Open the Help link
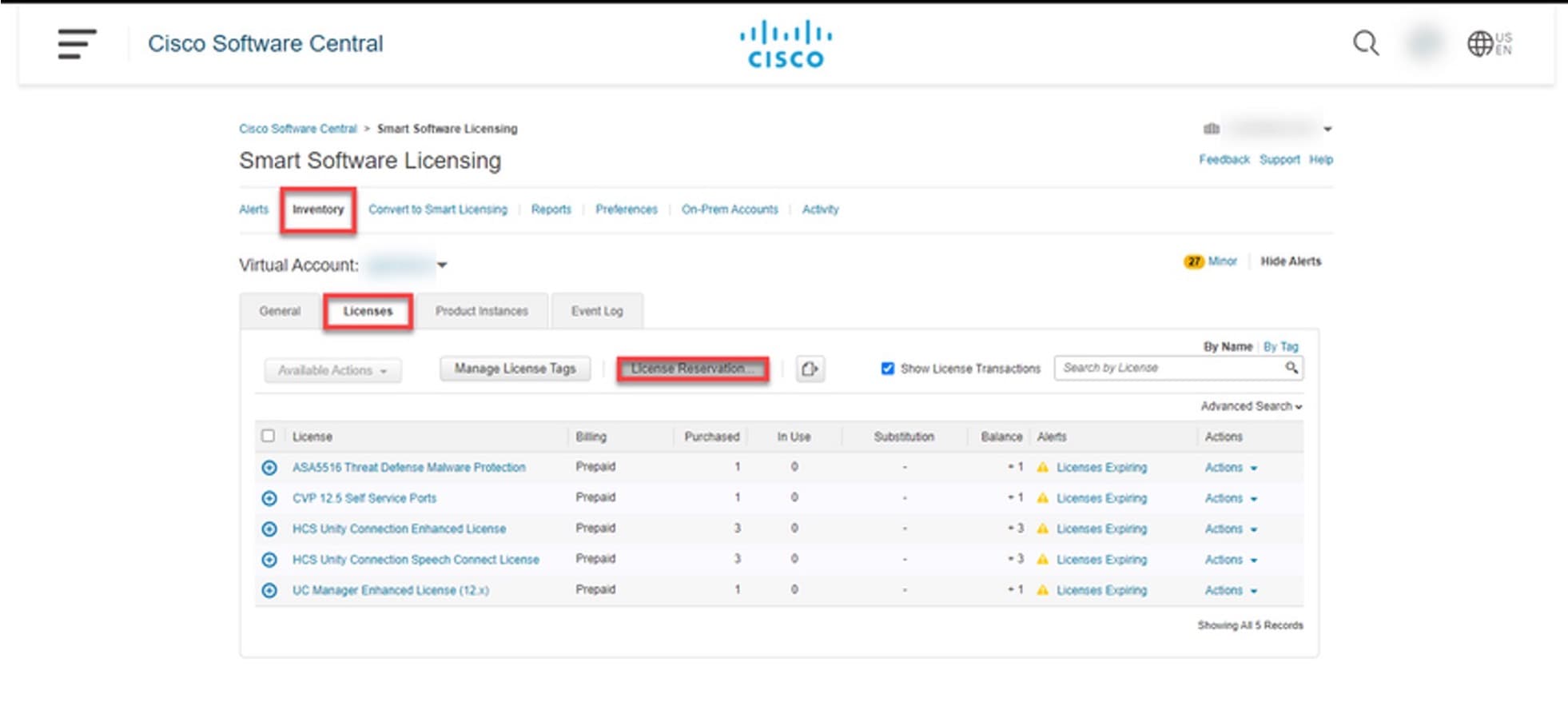Viewport: 1568px width, 710px height. coord(1320,160)
